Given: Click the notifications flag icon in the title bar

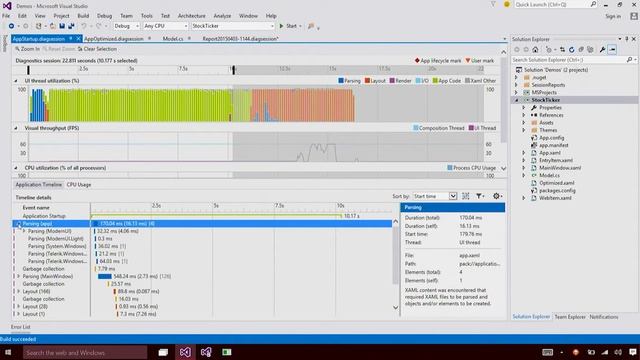Looking at the screenshot, I should coord(493,4).
